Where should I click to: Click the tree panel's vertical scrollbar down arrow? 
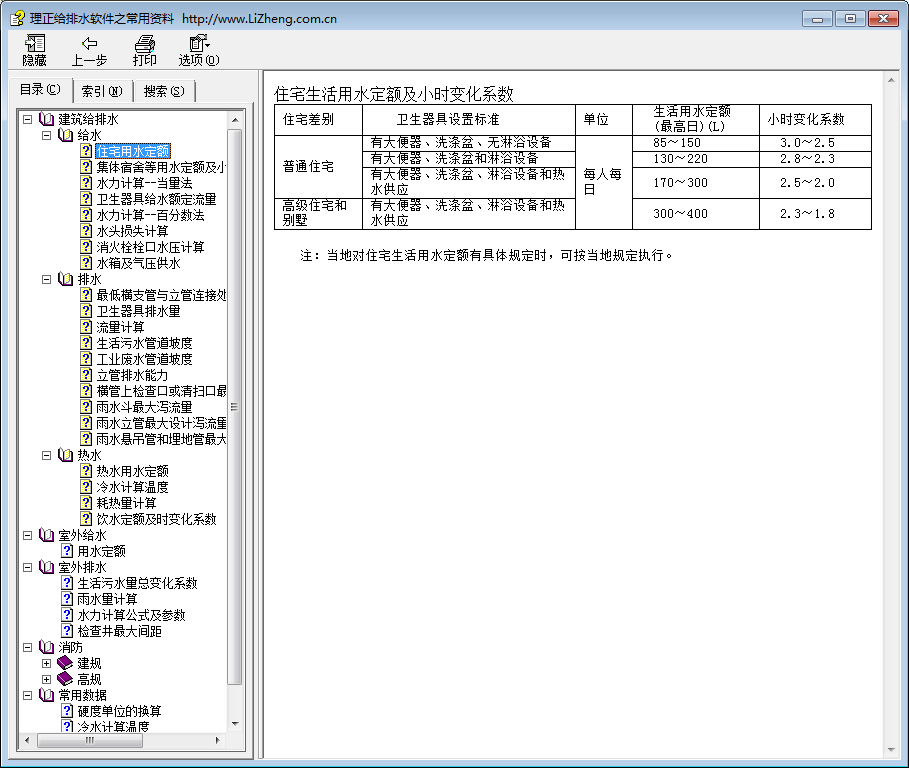235,723
